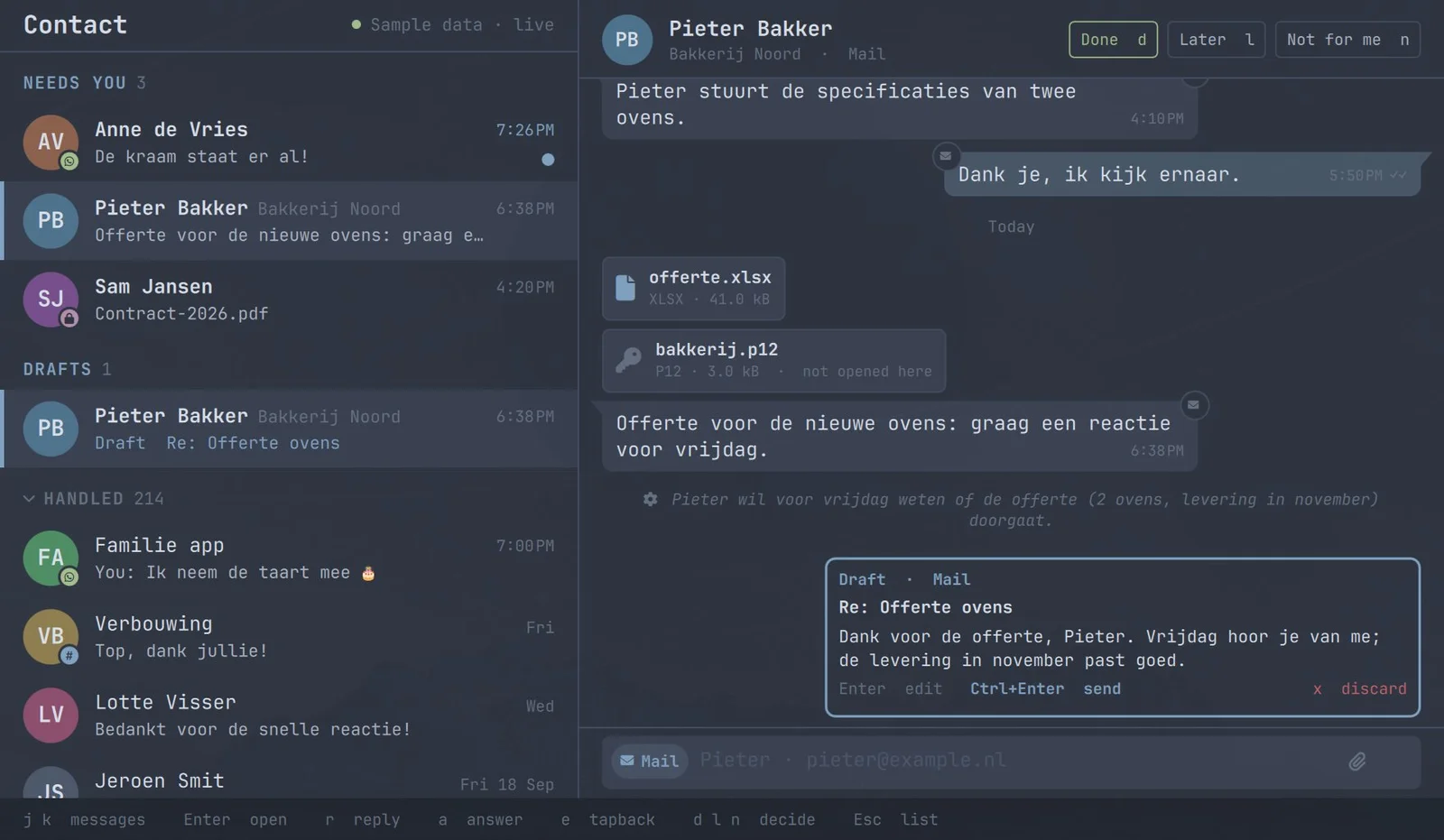Viewport: 1444px width, 840px height.
Task: Open the bakkerij.p12 attachment
Action: pyautogui.click(x=773, y=361)
